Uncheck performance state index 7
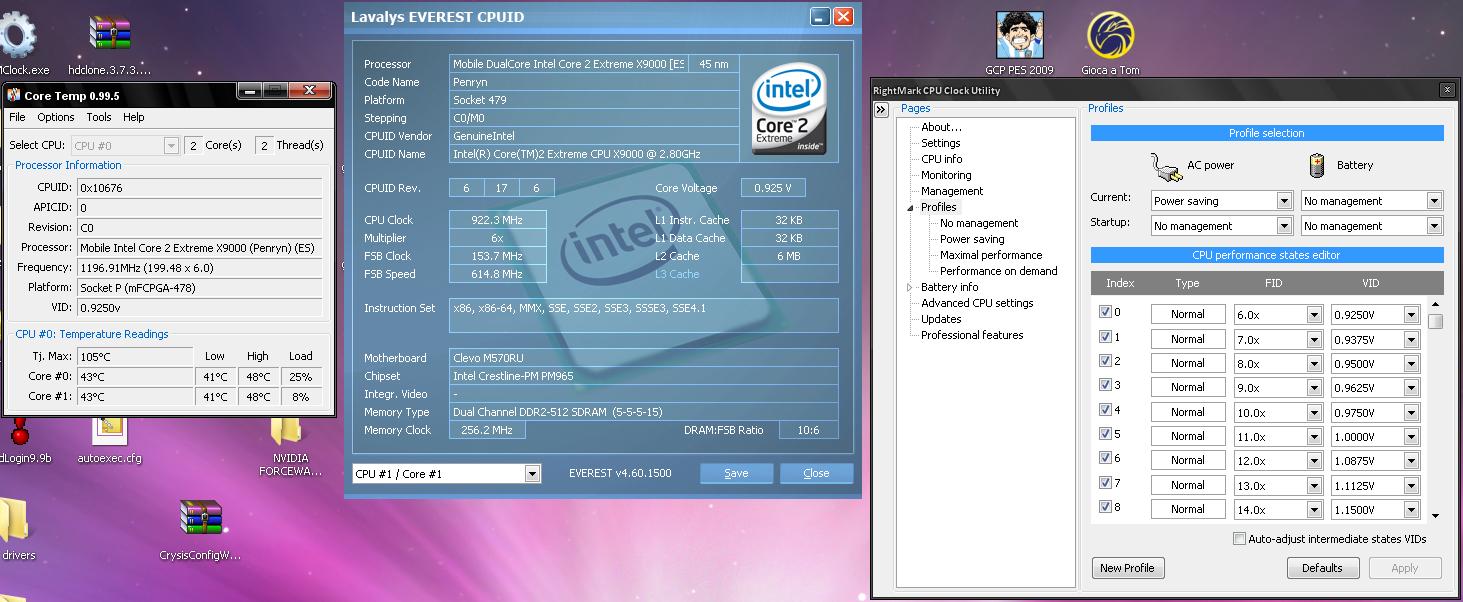The image size is (1463, 602). pyautogui.click(x=1105, y=483)
